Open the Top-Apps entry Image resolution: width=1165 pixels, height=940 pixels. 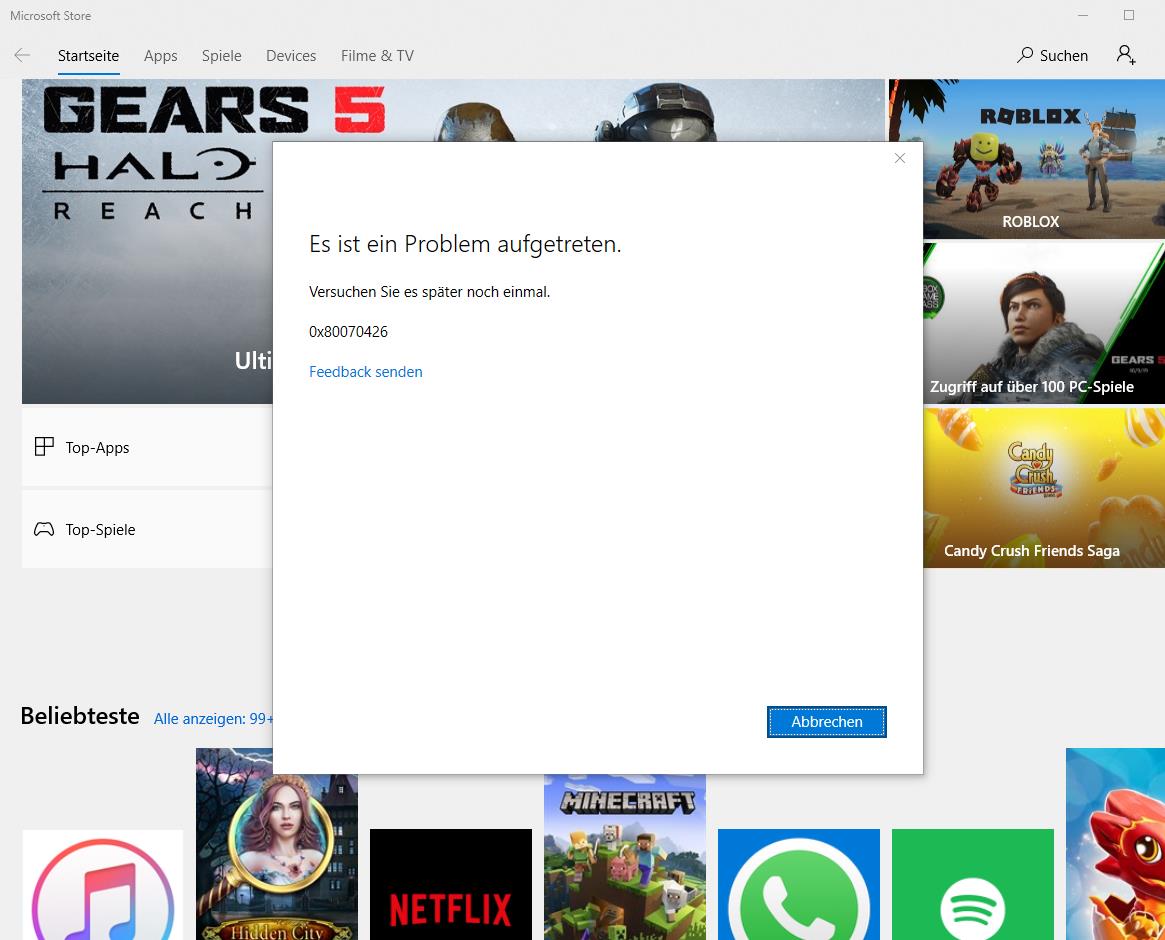147,447
